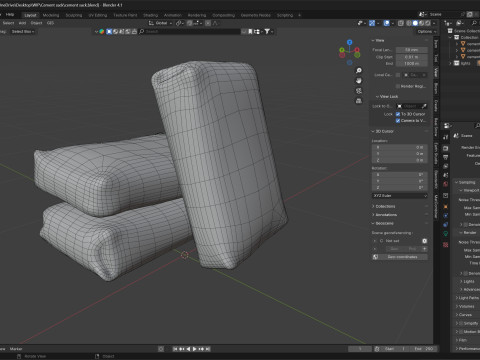The width and height of the screenshot is (480, 360).
Task: Toggle X-ray view icon
Action: (x=401, y=23)
